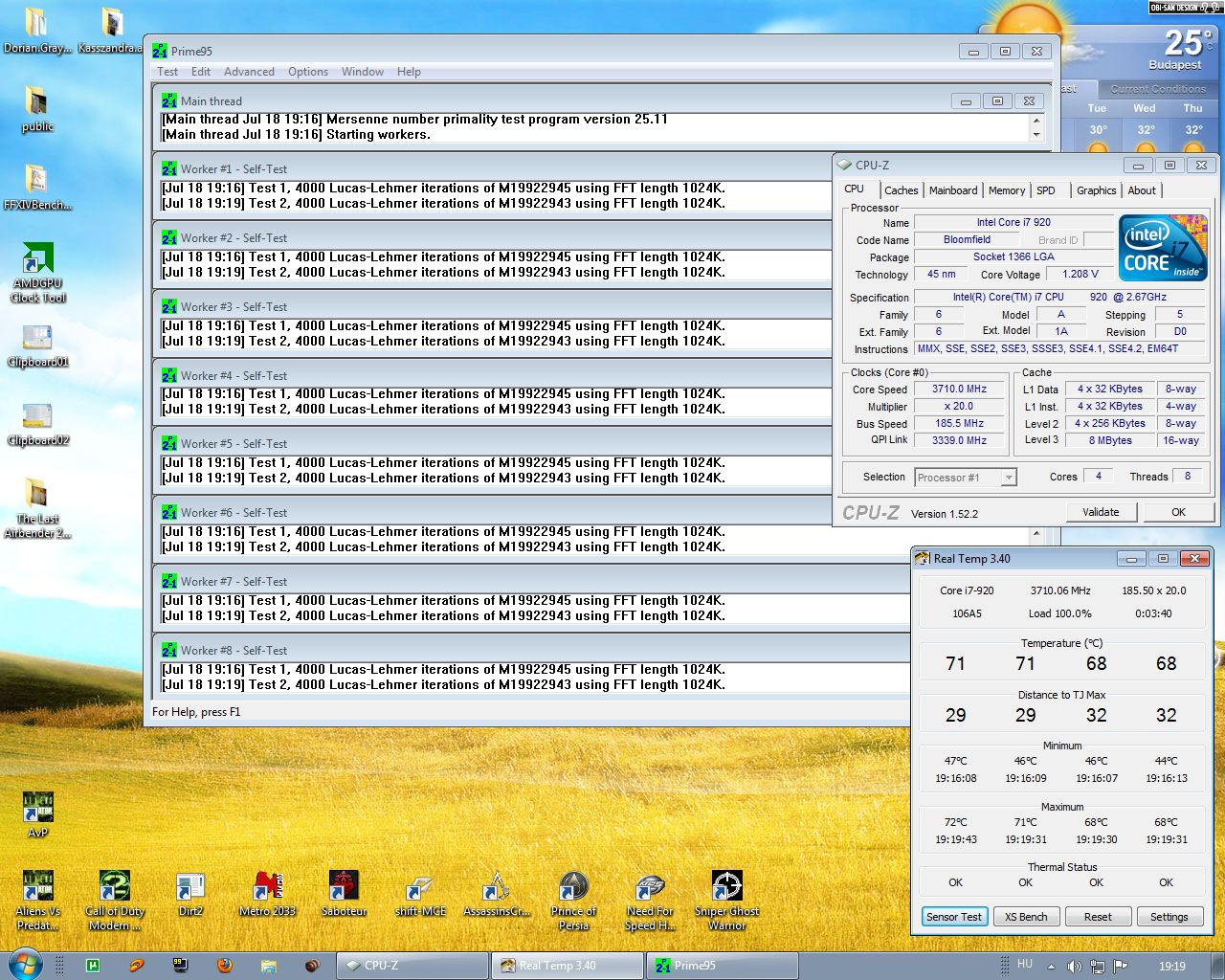
Task: Click the HU language indicator
Action: [x=1025, y=965]
